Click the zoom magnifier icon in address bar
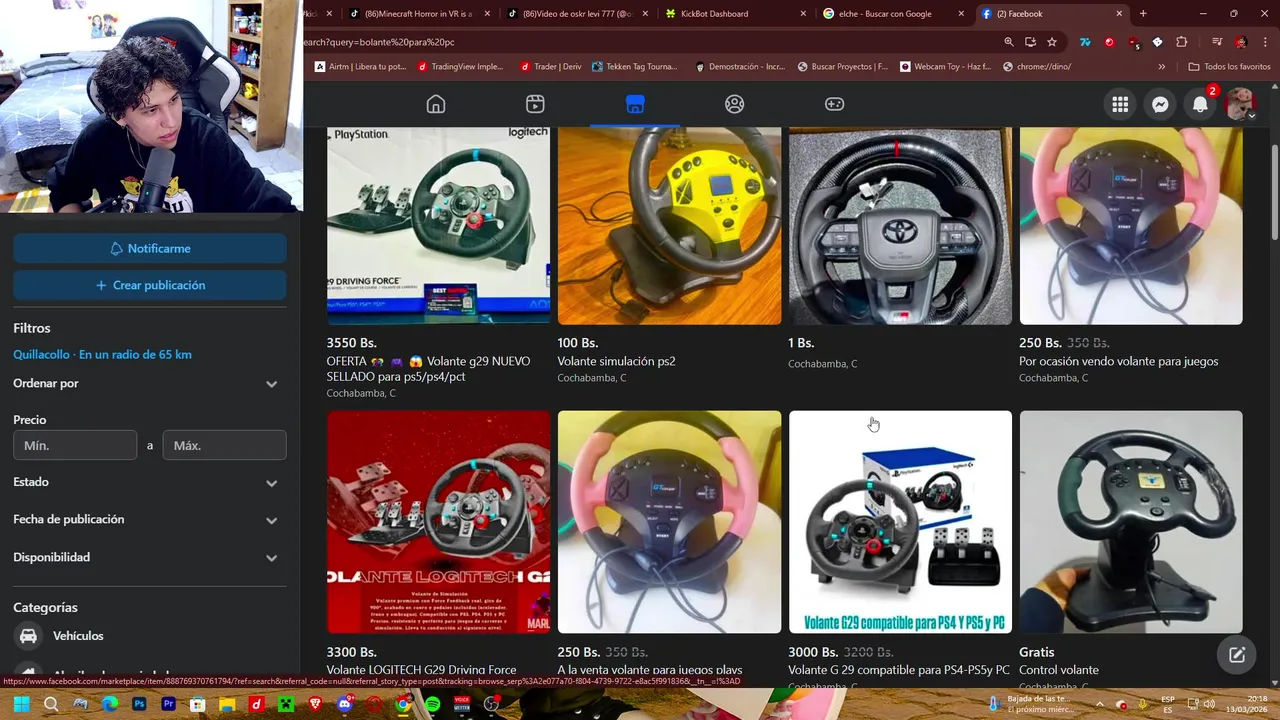 1008,42
